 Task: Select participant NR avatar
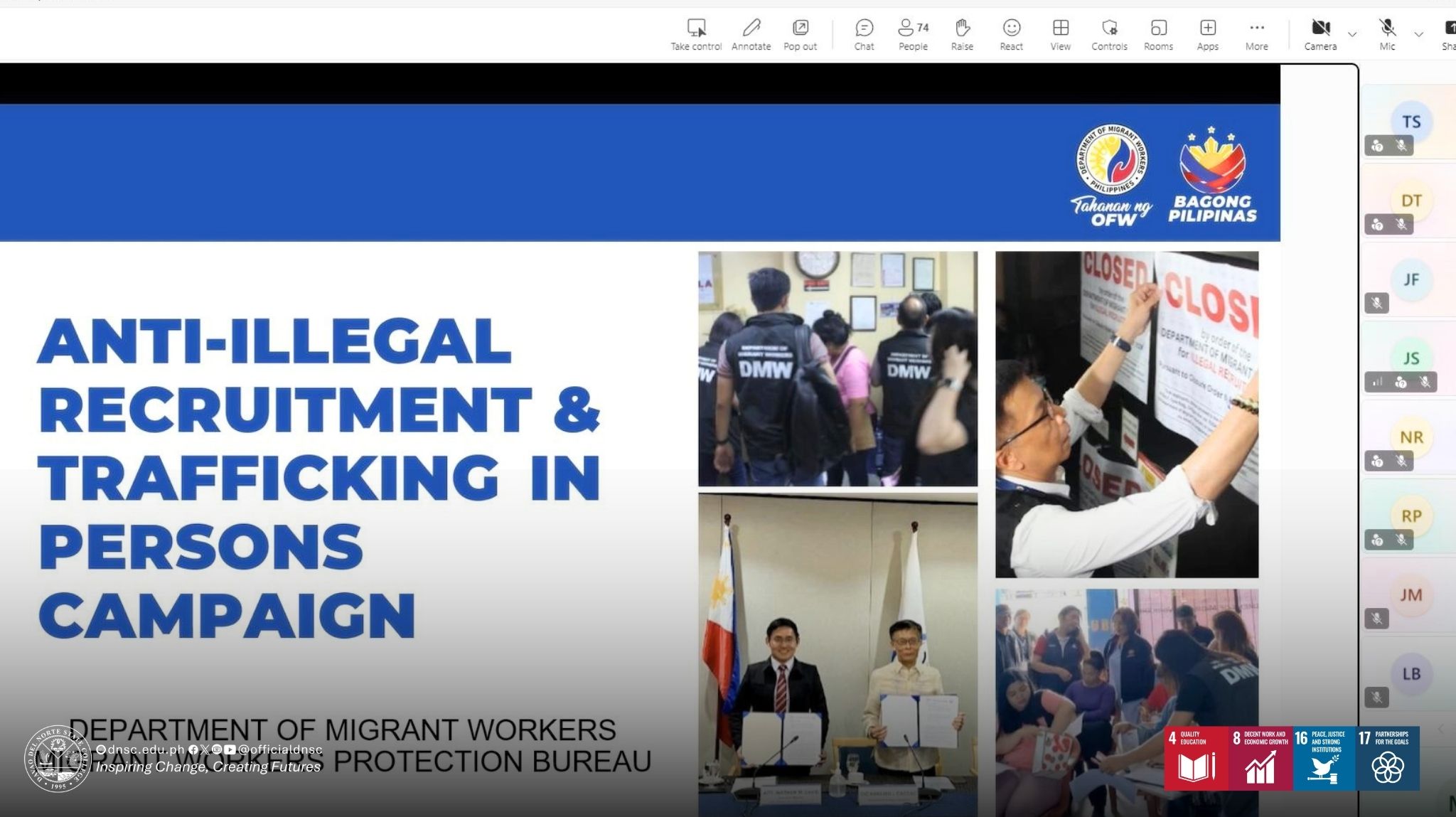(x=1411, y=437)
